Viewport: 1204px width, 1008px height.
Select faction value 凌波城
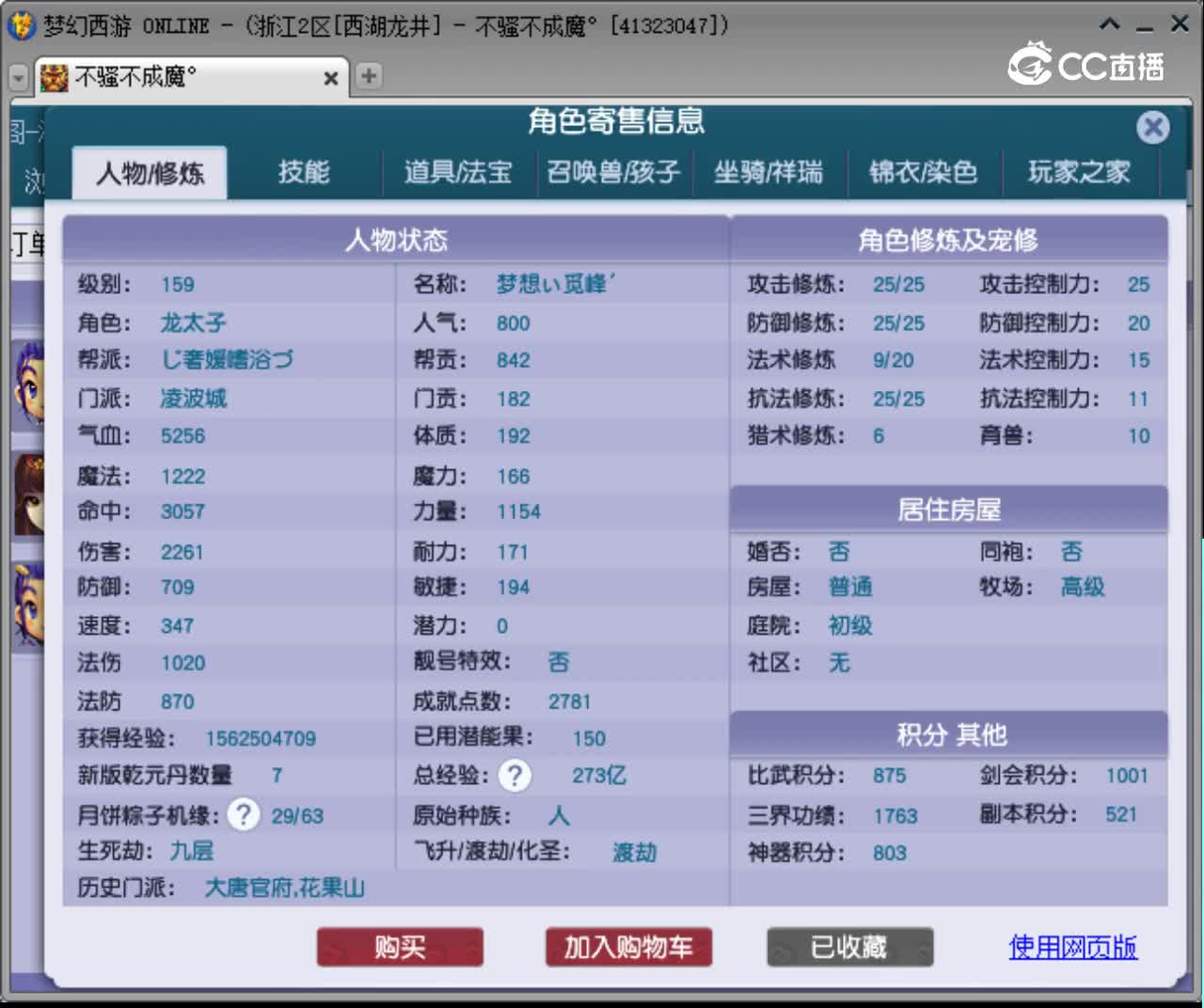(193, 399)
